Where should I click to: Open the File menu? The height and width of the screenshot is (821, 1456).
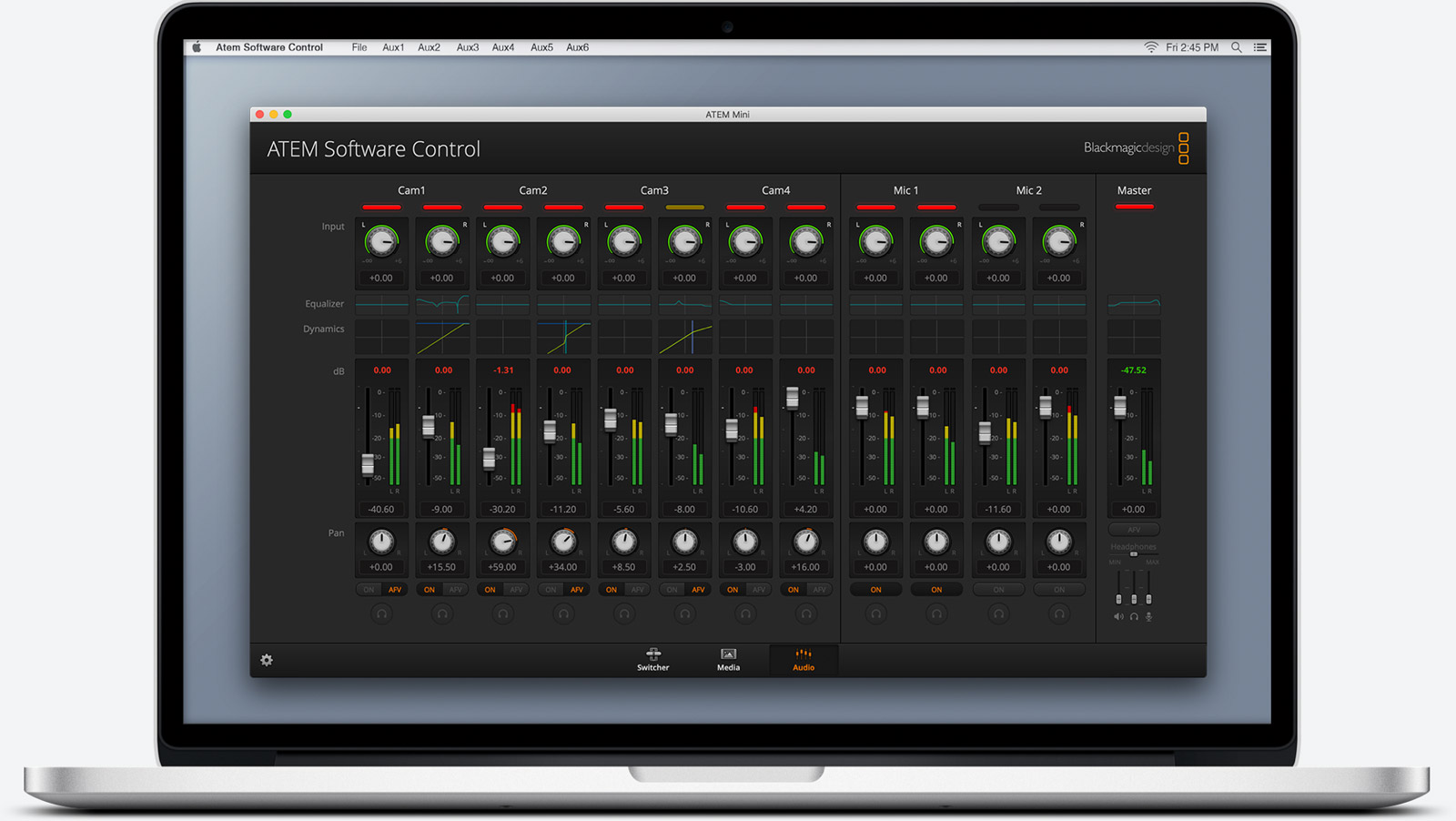point(359,47)
